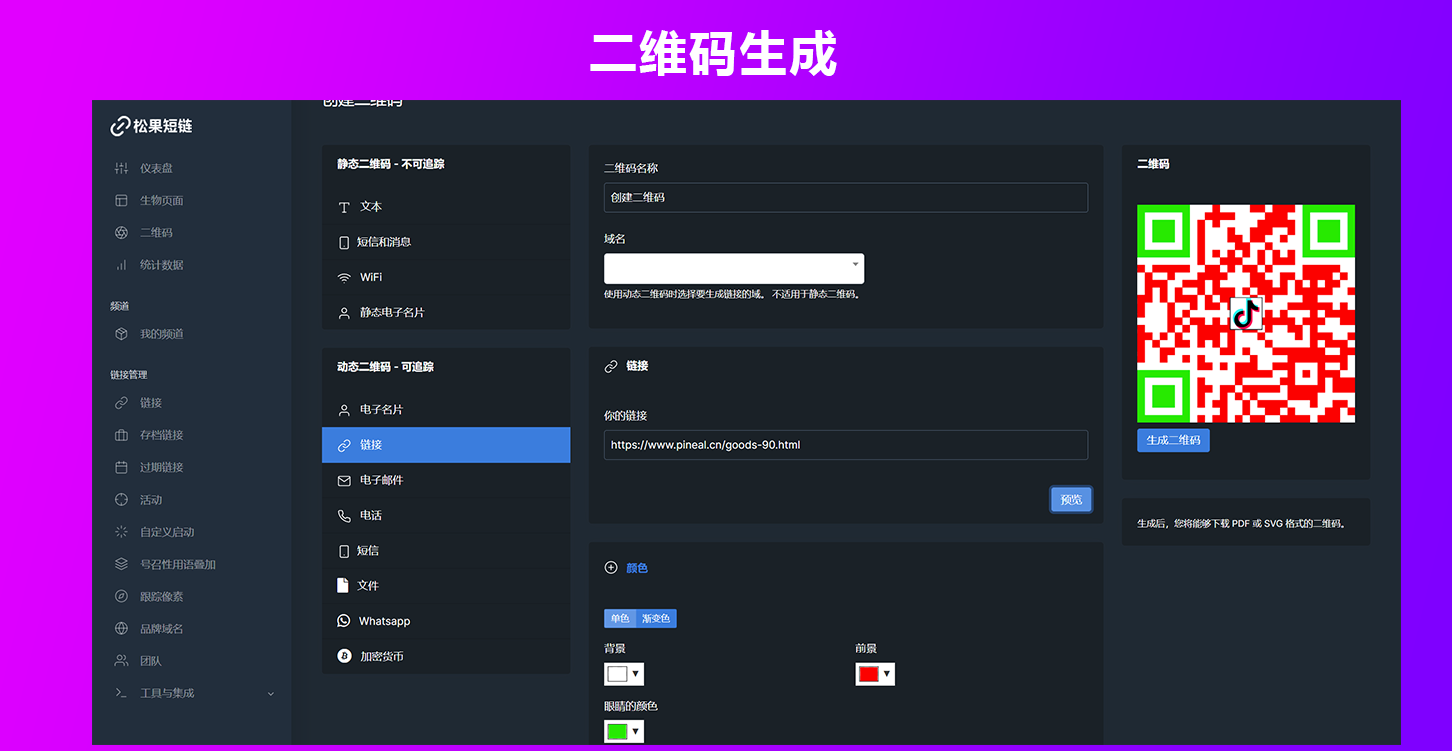This screenshot has width=1452, height=751.
Task: Click the Whatsapp icon entry
Action: pyautogui.click(x=344, y=621)
